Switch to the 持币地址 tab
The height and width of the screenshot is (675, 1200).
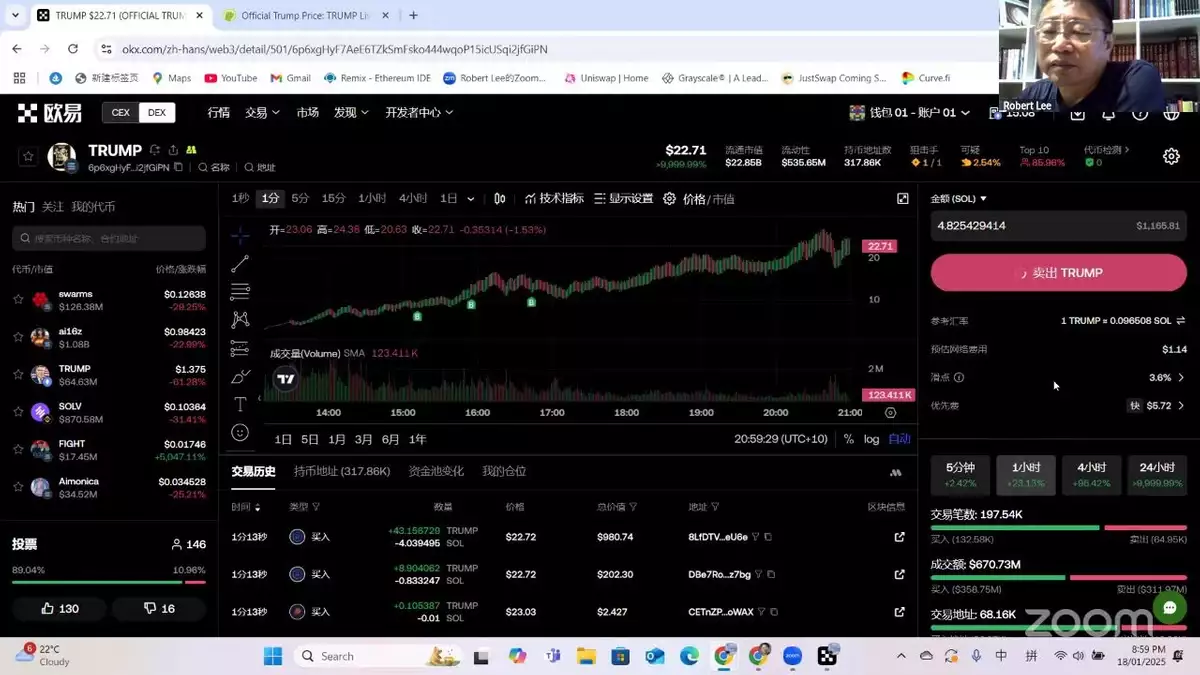coord(342,471)
